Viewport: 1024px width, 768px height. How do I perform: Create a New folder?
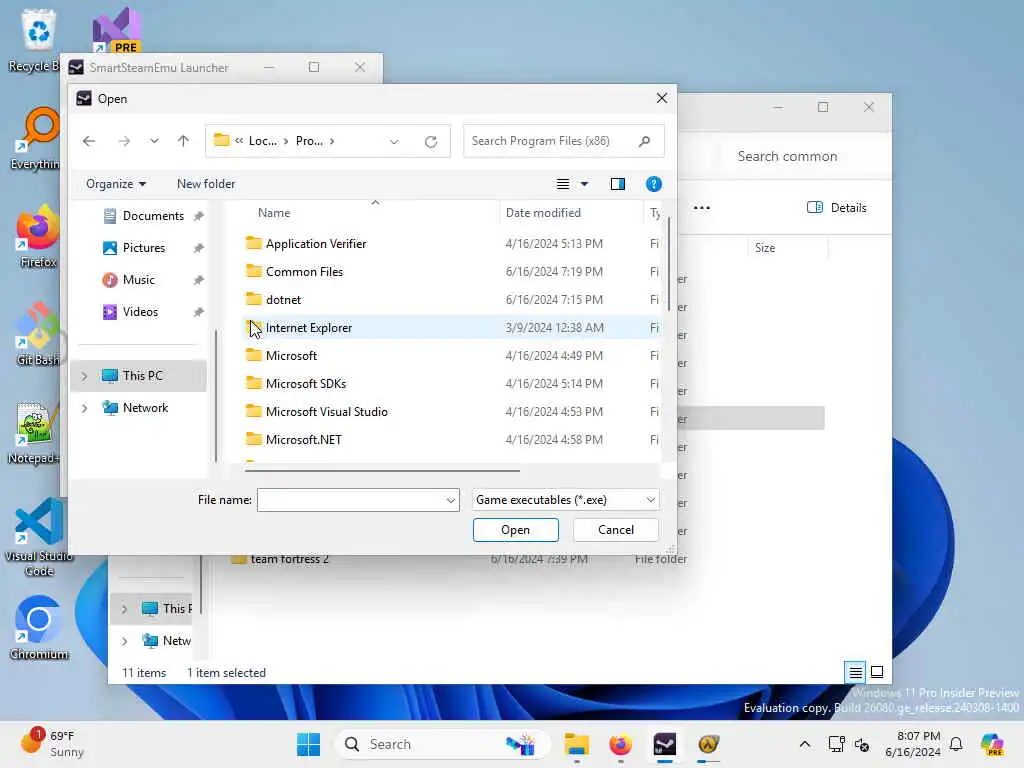coord(206,184)
